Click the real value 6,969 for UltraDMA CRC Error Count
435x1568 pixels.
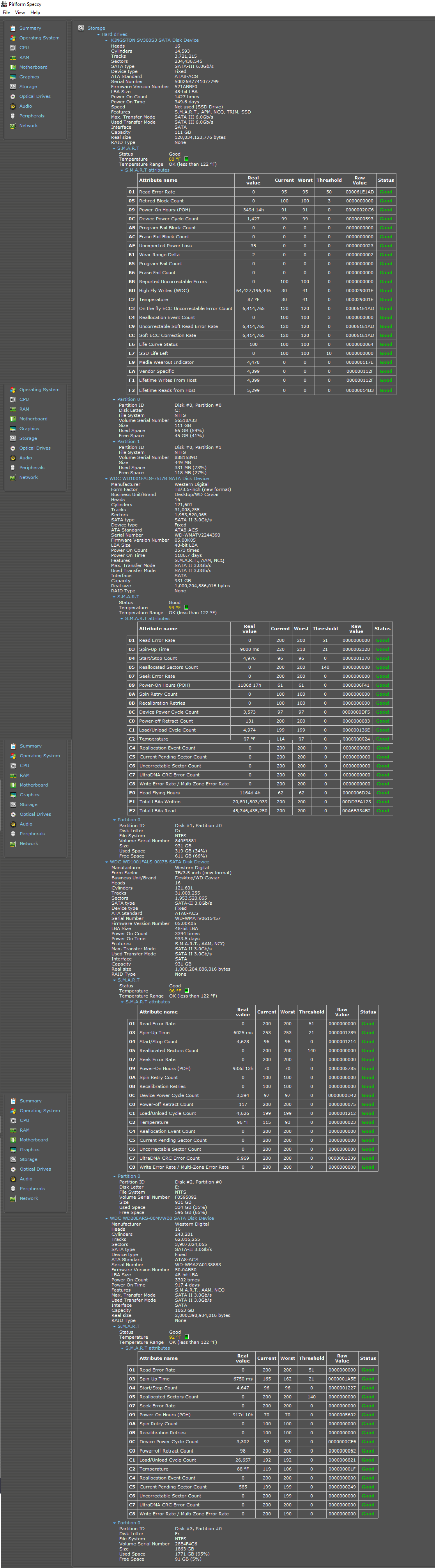(x=243, y=1158)
